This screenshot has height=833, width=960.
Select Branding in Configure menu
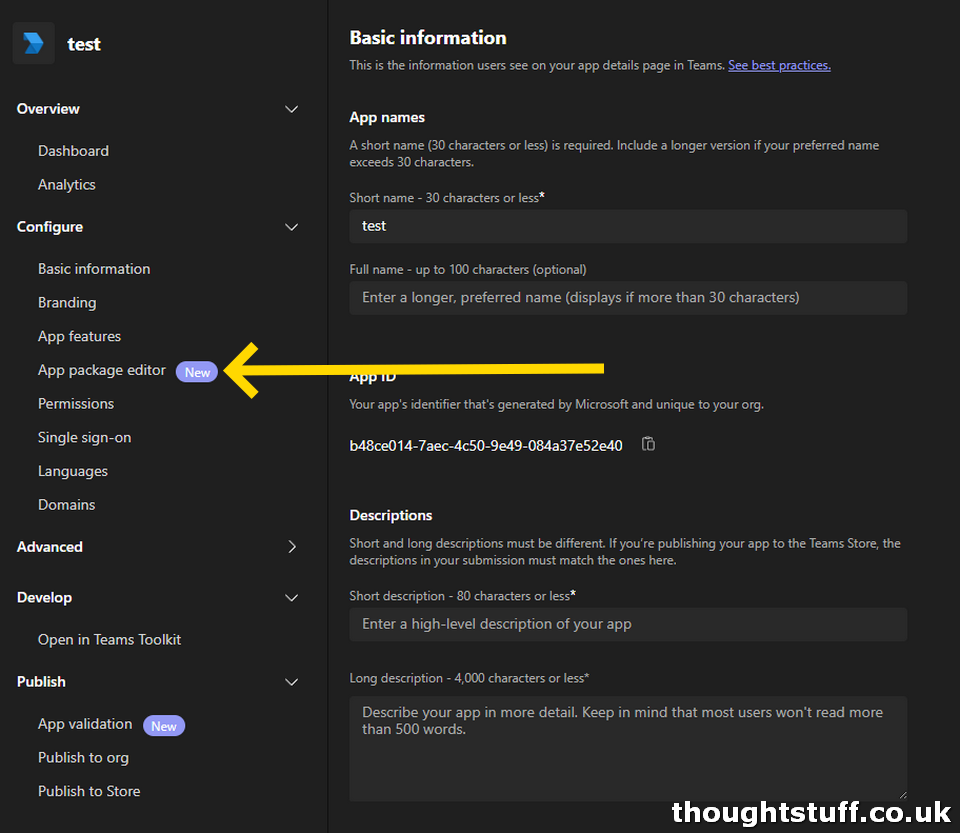(67, 303)
